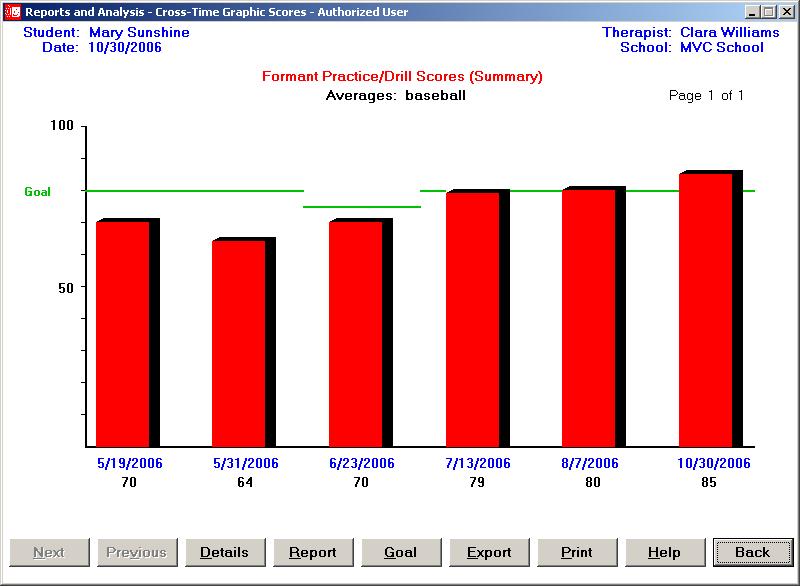
Task: Select the 10/30/2006 date label below chart
Action: coord(714,463)
